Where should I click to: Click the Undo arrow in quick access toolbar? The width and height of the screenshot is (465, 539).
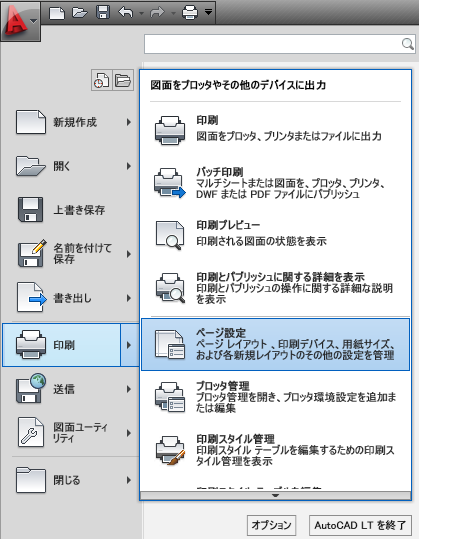point(126,13)
